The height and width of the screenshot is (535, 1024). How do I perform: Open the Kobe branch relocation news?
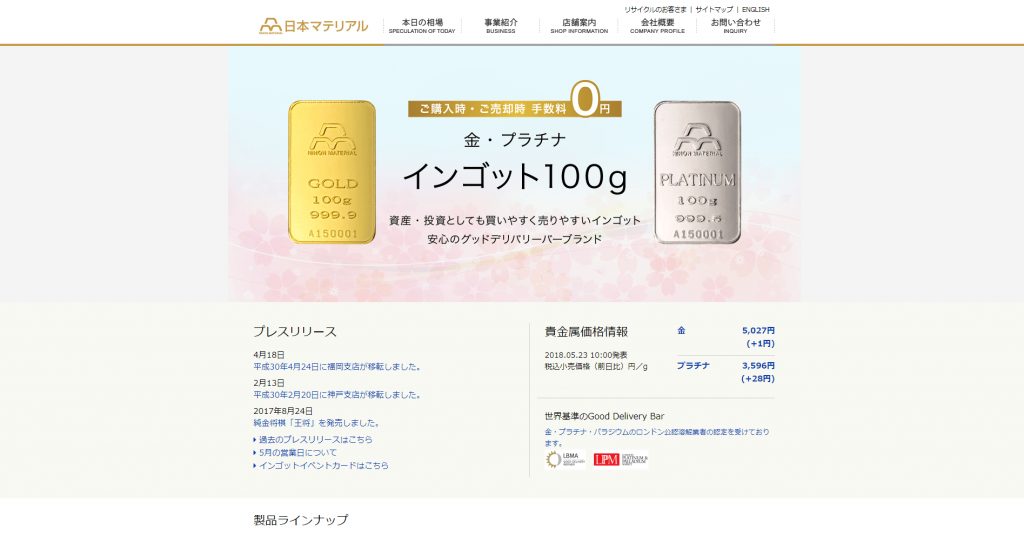click(338, 395)
